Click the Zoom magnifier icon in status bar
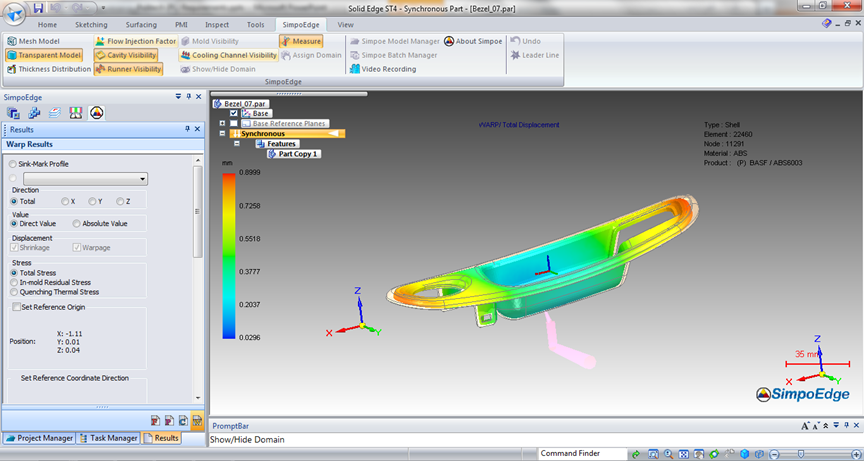 pos(668,454)
